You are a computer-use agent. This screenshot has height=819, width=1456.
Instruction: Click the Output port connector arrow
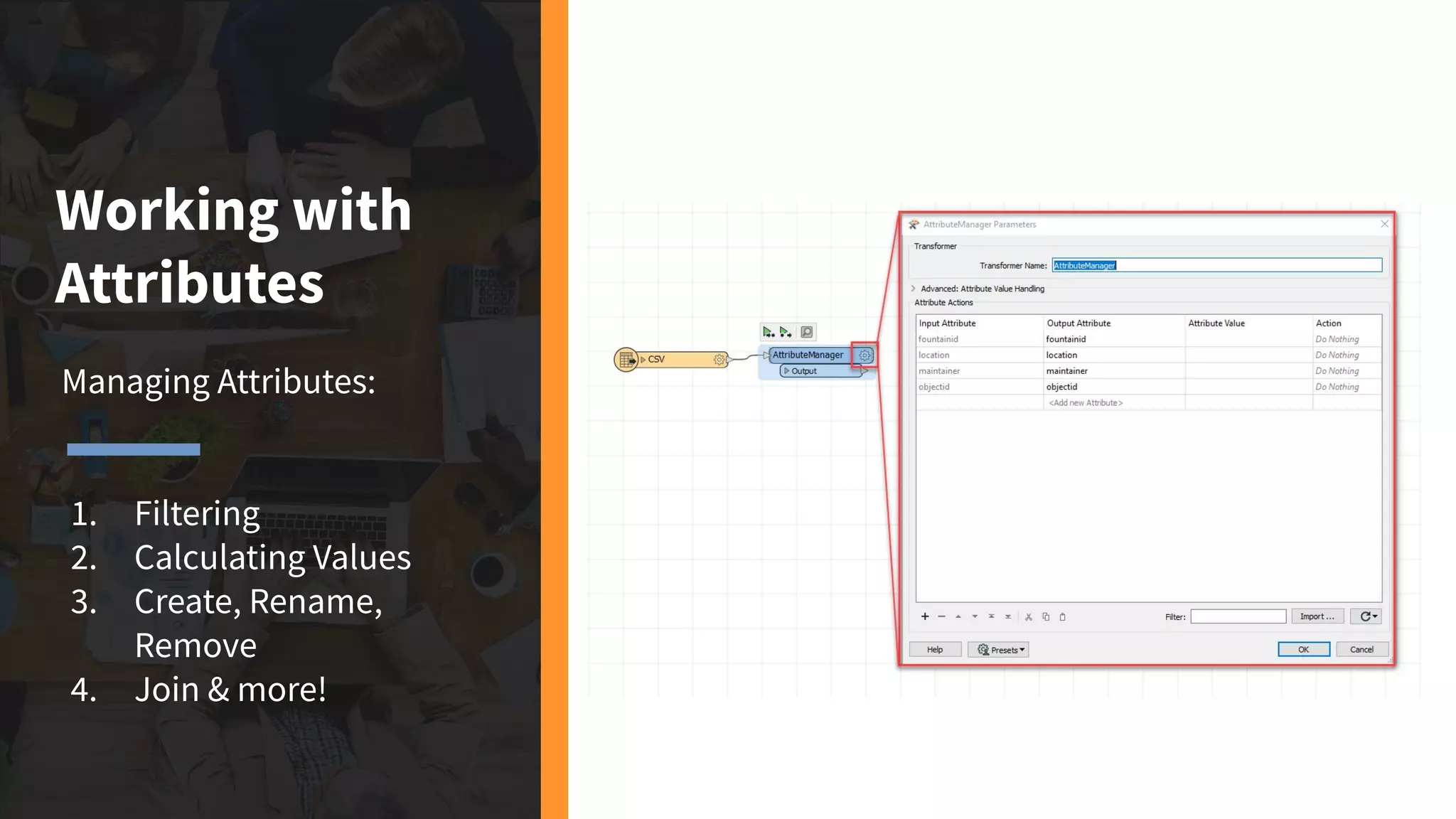[864, 371]
